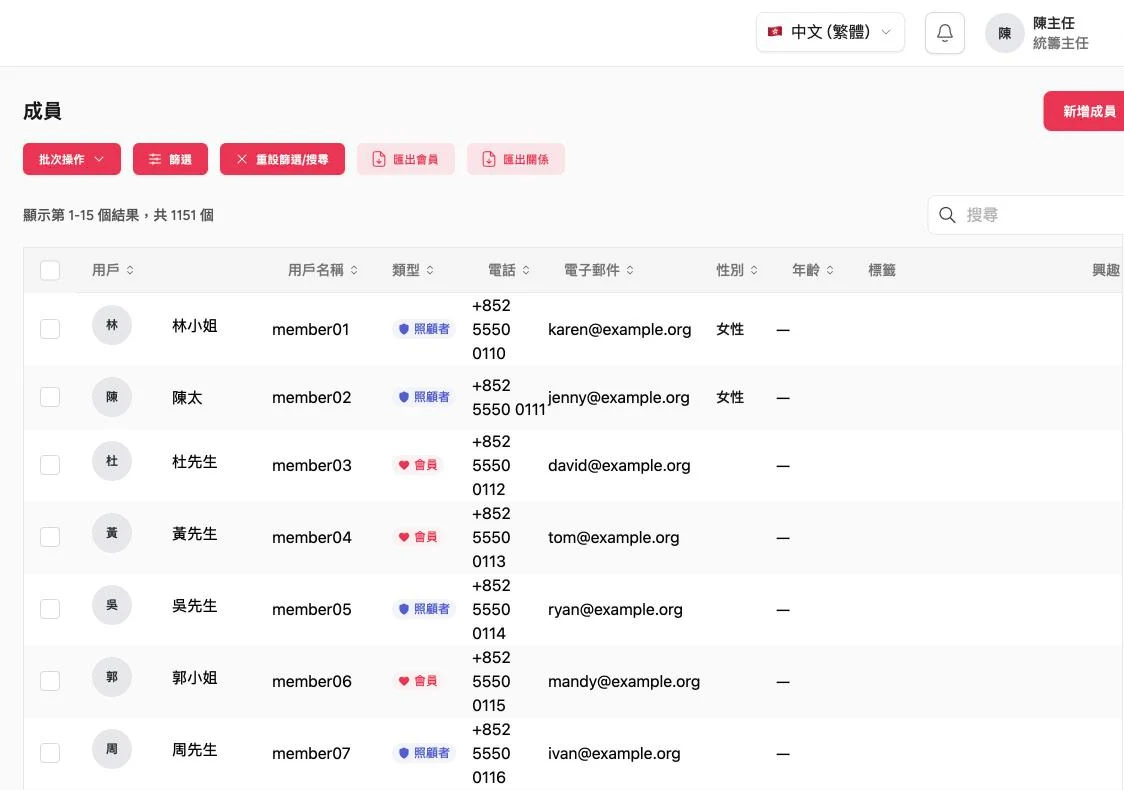Click the name 吳先生
The image size is (1124, 790).
pos(194,606)
